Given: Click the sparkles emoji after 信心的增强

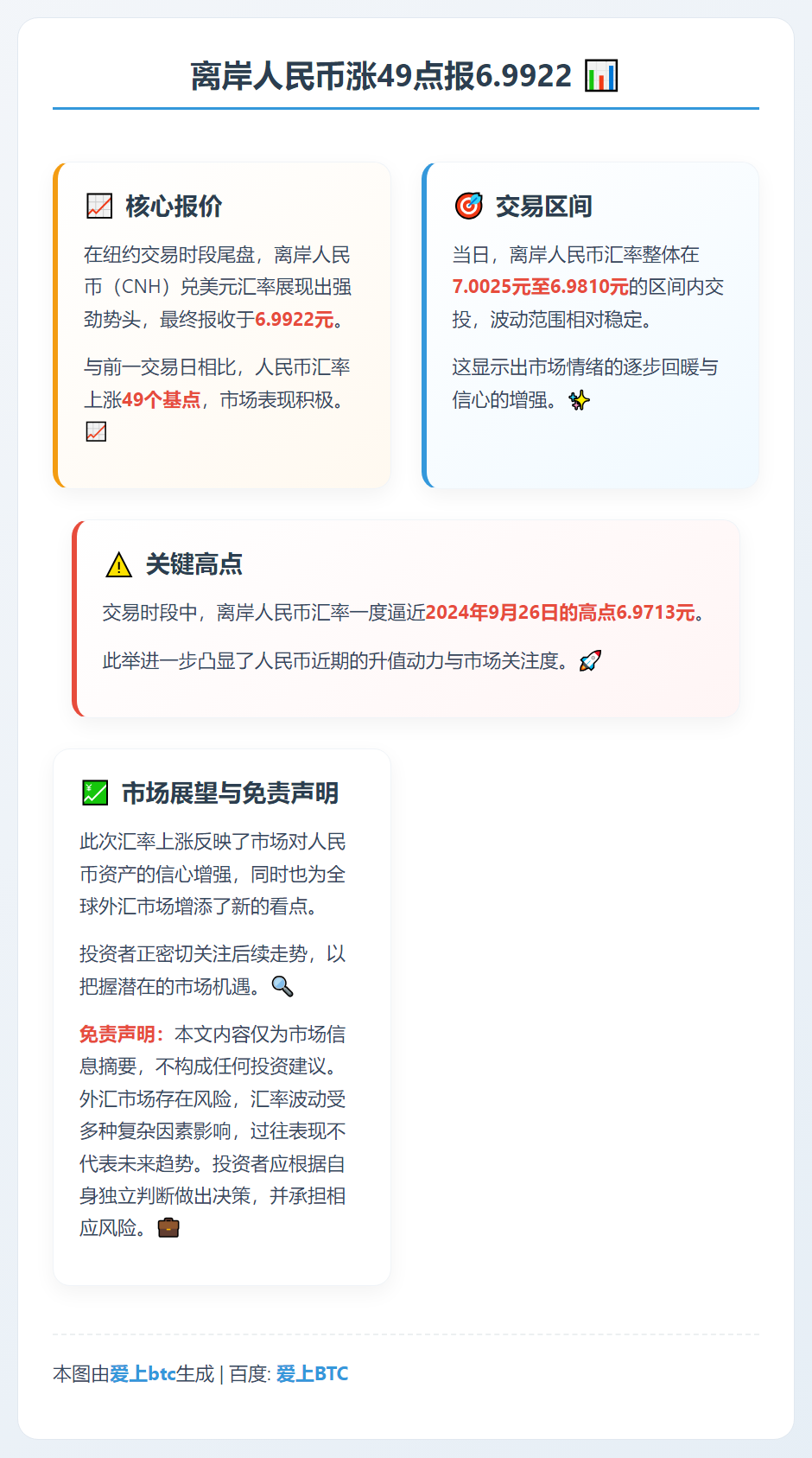Looking at the screenshot, I should click(x=579, y=400).
